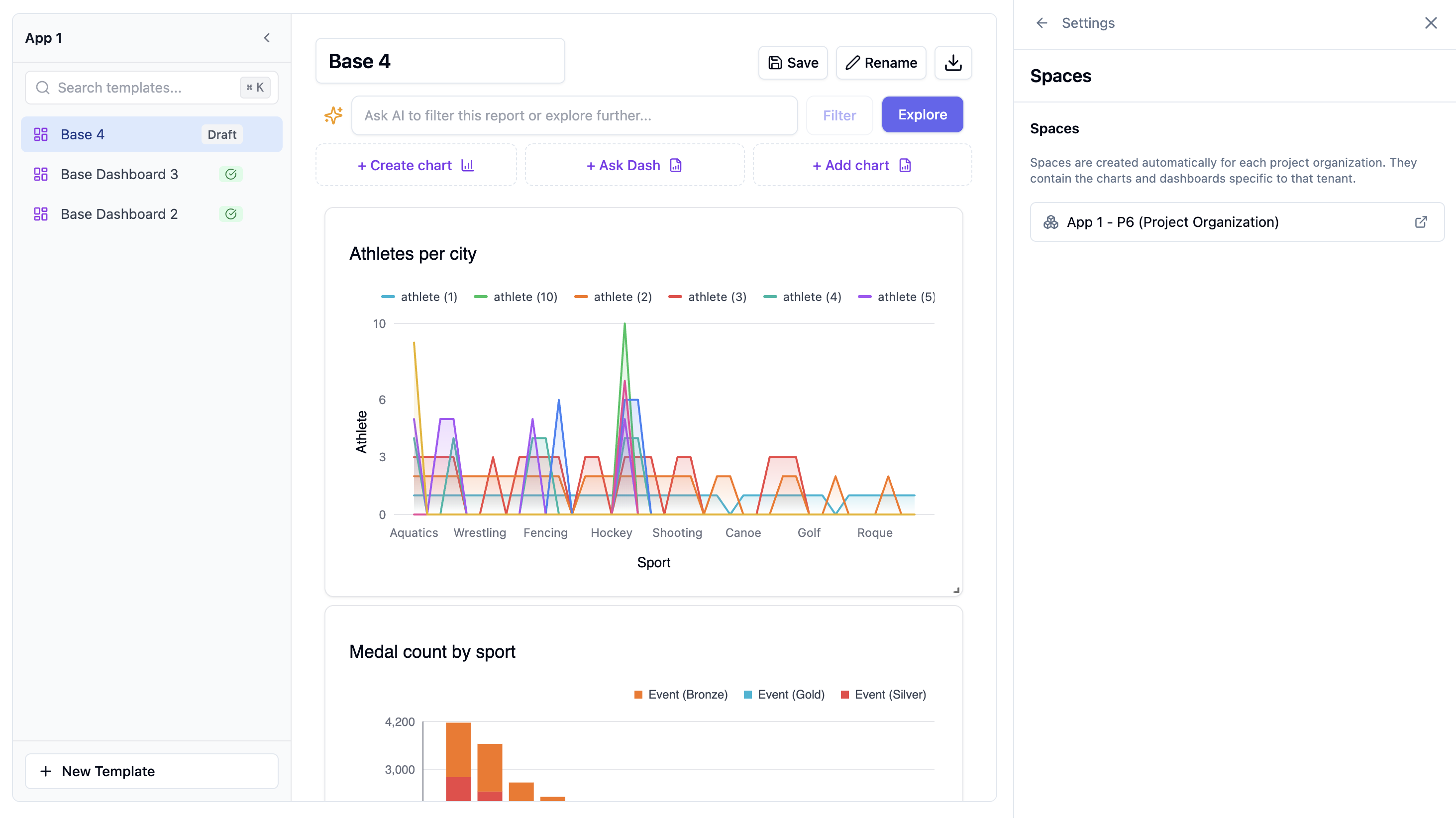Click the published check icon on Base Dashboard 2
1456x820 pixels.
point(230,214)
